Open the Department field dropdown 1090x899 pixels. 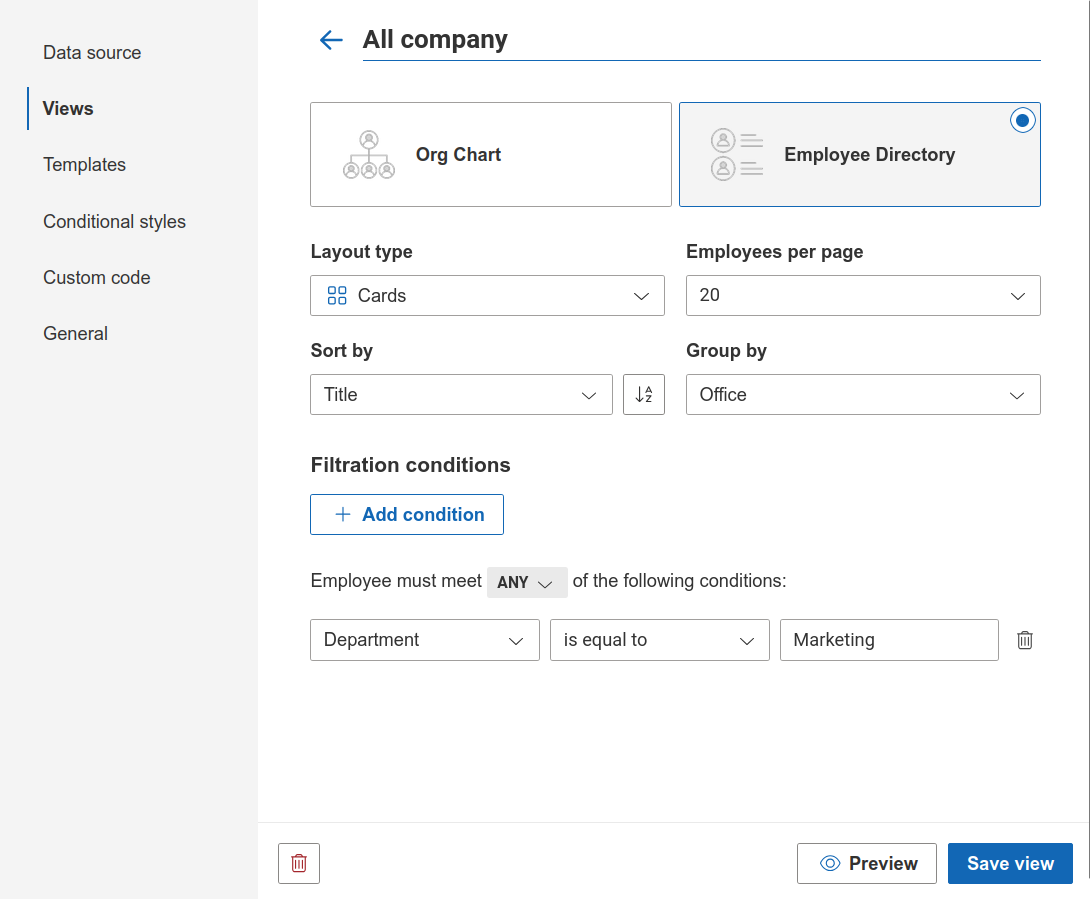(x=425, y=640)
